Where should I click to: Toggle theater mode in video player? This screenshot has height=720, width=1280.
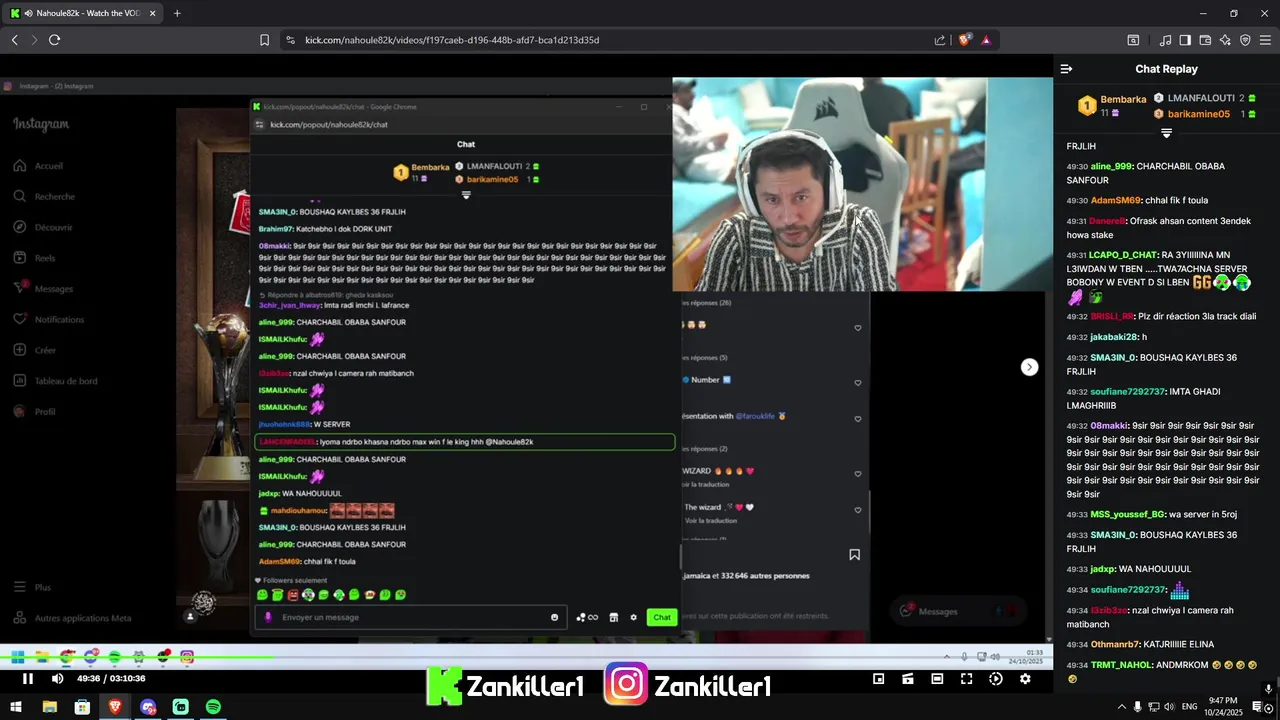[x=937, y=679]
